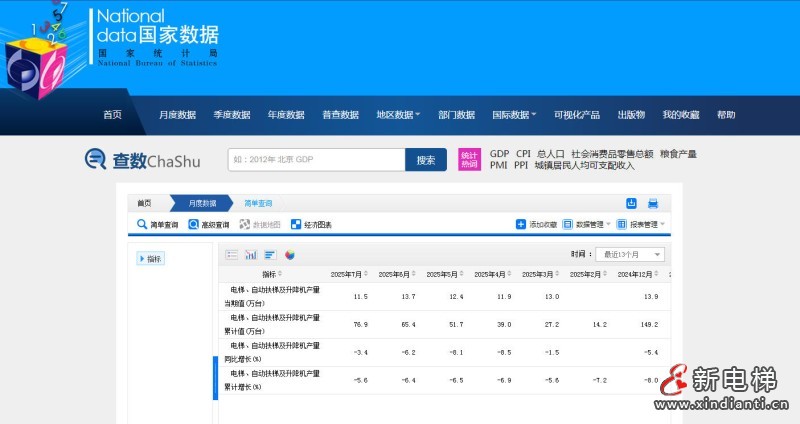Select the column bar chart icon
Screen dimensions: 800x424
[x=251, y=255]
